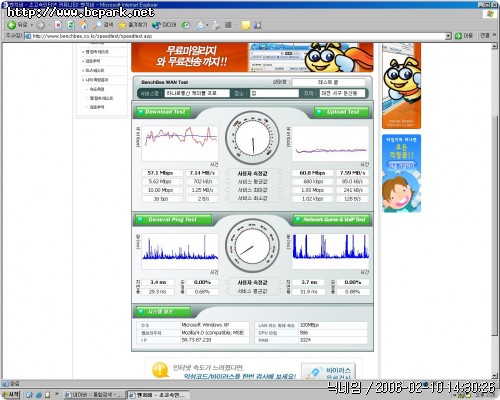Click the yellow note toolbar icon
This screenshot has height=400, width=500.
(246, 25)
